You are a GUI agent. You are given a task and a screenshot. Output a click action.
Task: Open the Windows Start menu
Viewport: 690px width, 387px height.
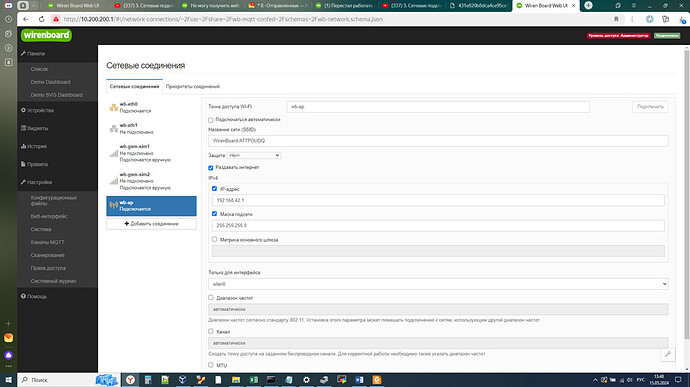(x=8, y=380)
